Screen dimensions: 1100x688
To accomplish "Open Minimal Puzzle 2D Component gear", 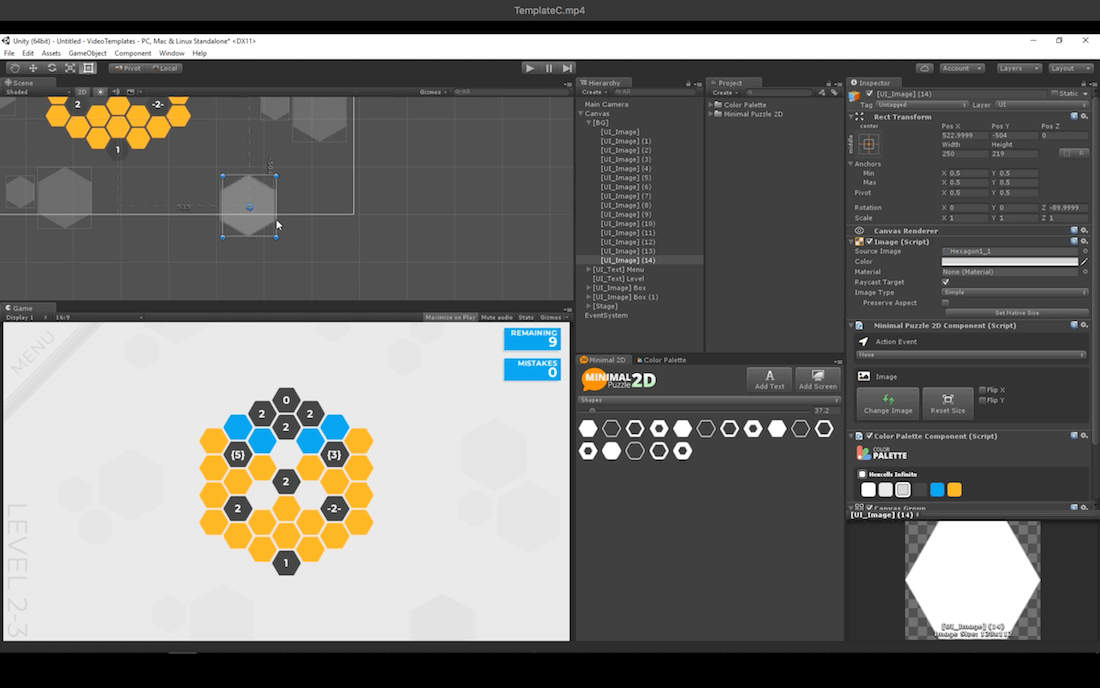I will (x=1084, y=325).
